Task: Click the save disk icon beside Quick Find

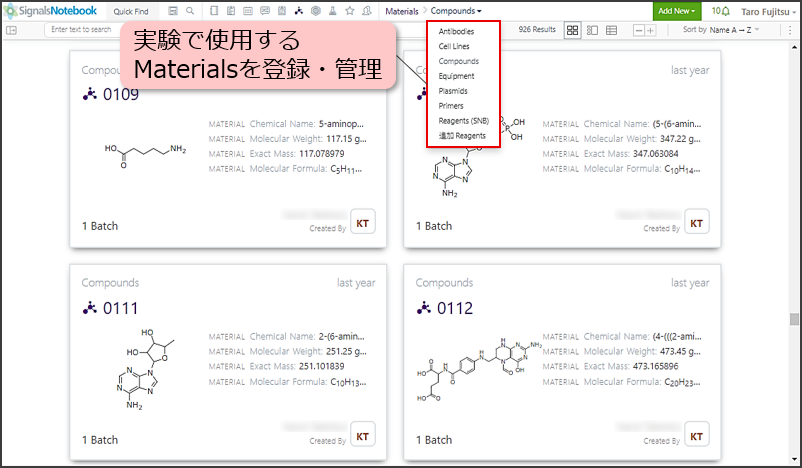Action: point(173,11)
